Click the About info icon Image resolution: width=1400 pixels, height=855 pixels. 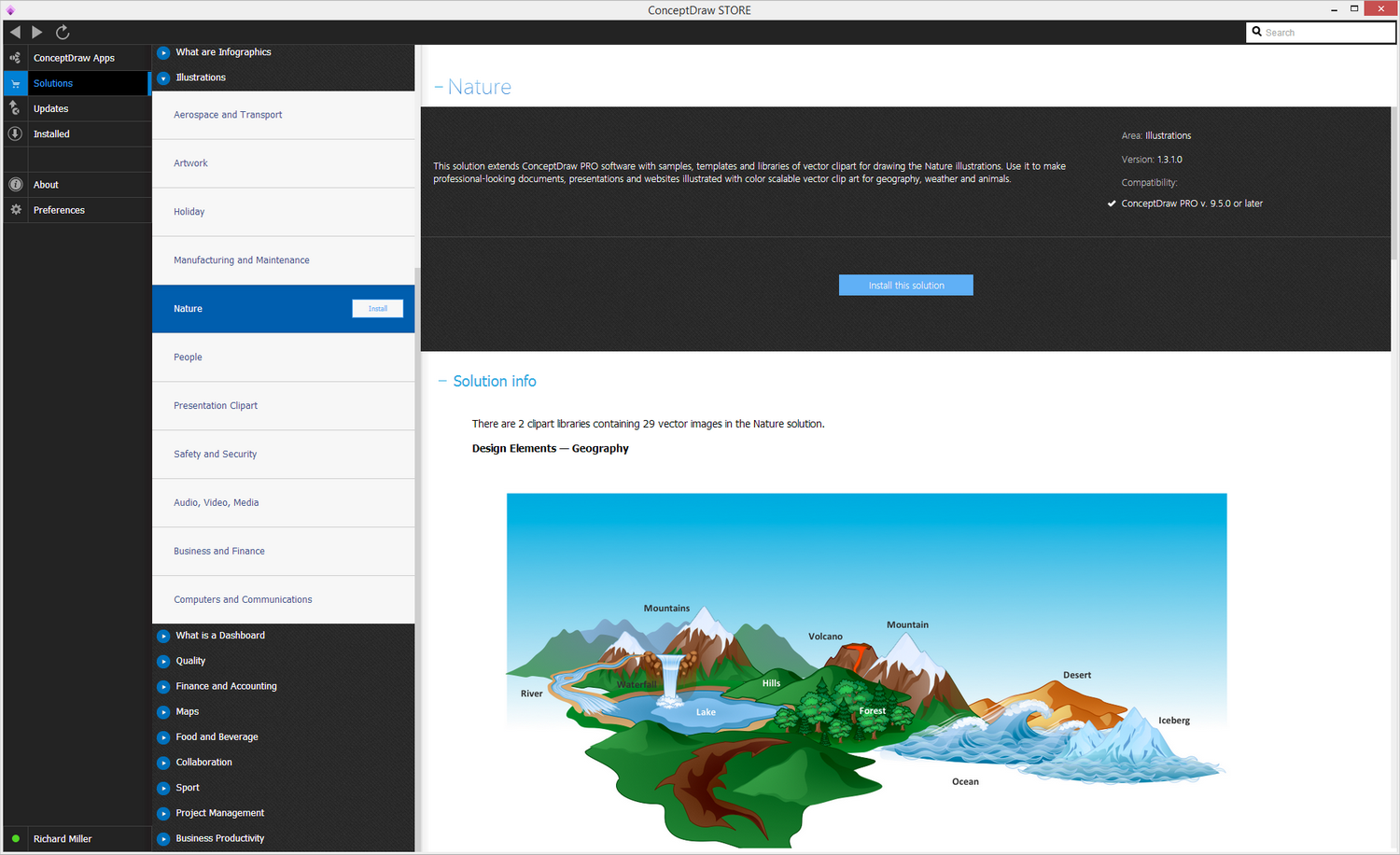tap(15, 185)
